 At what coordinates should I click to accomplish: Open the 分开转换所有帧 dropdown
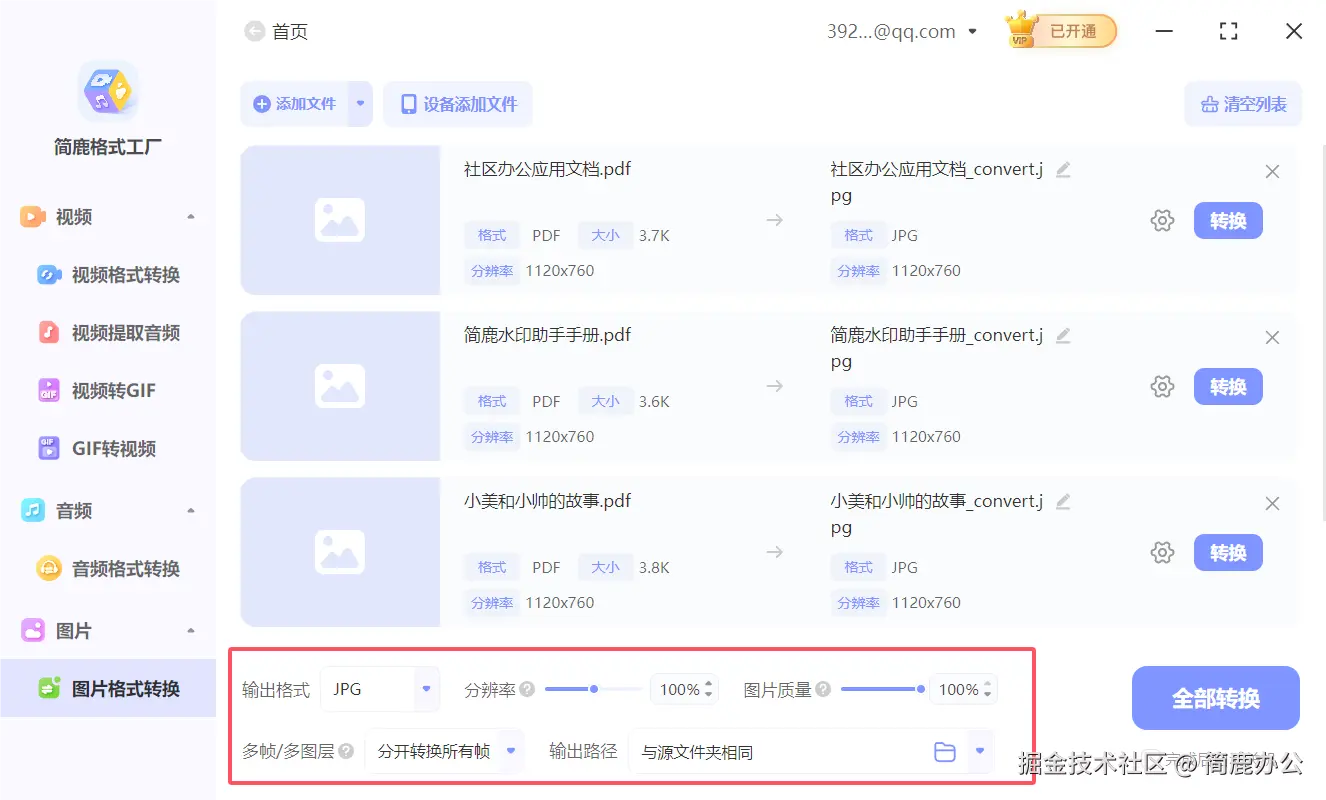(x=444, y=751)
